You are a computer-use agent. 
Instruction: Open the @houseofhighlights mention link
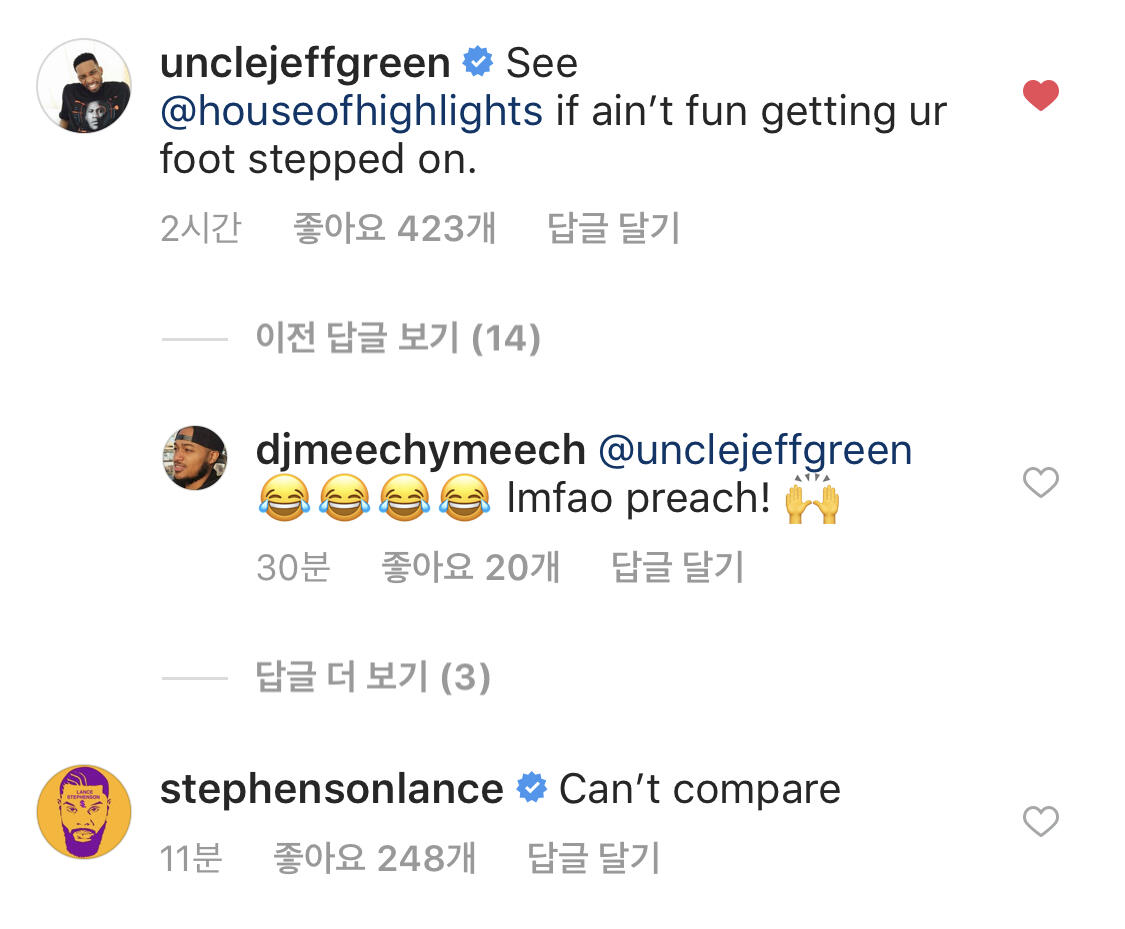351,111
